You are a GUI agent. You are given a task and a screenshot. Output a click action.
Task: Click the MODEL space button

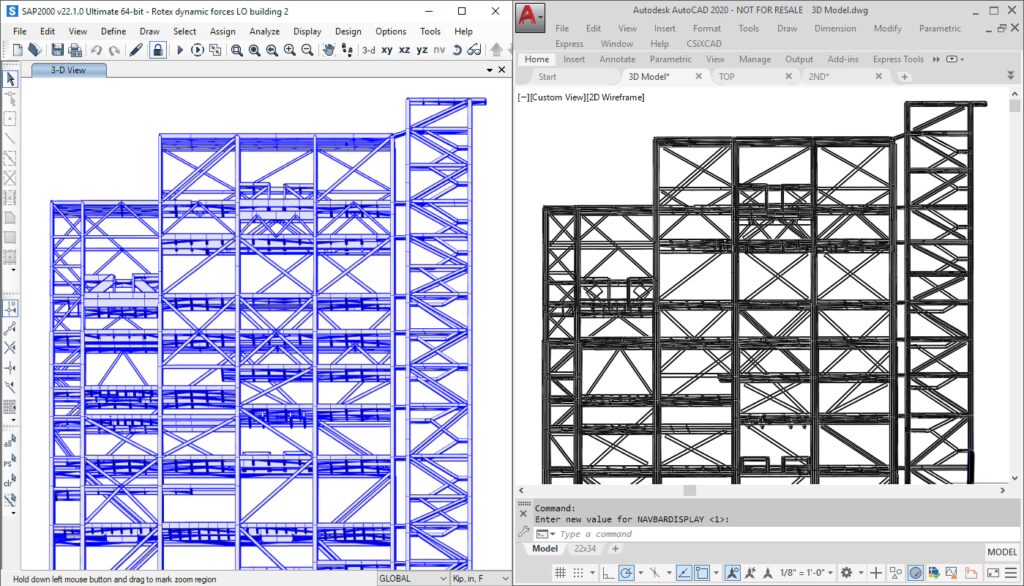click(x=1002, y=552)
